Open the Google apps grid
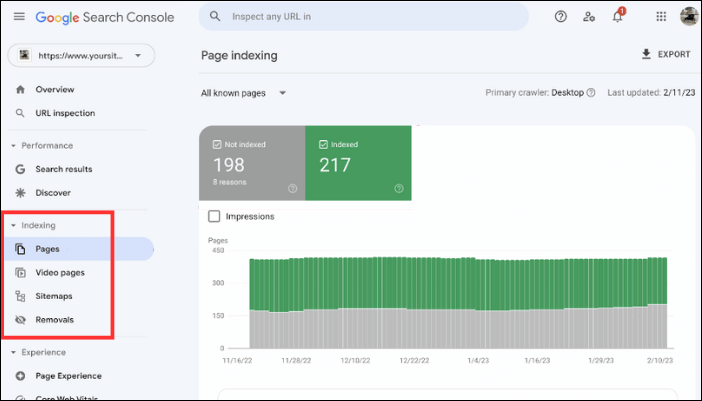702x401 pixels. 661,17
